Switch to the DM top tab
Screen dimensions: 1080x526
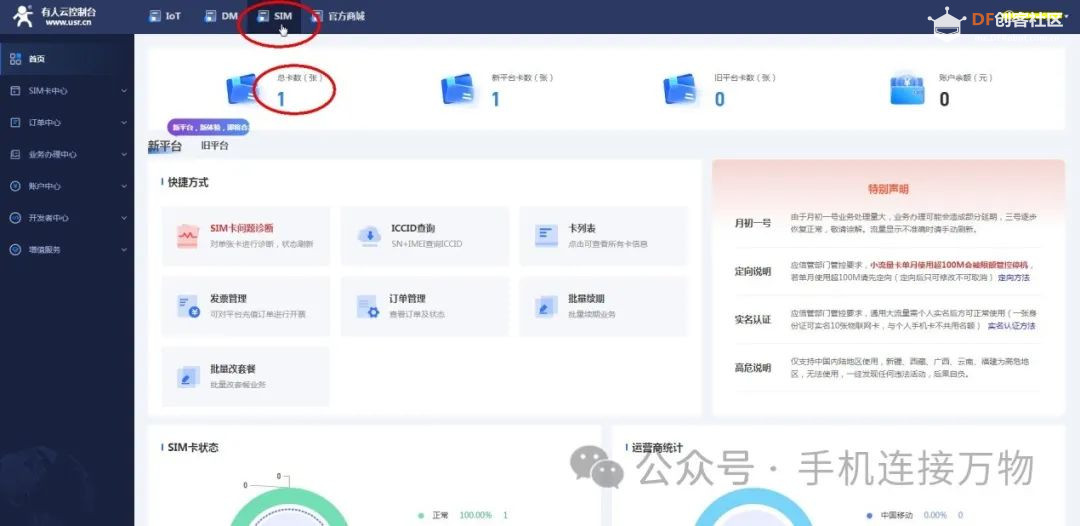[221, 16]
